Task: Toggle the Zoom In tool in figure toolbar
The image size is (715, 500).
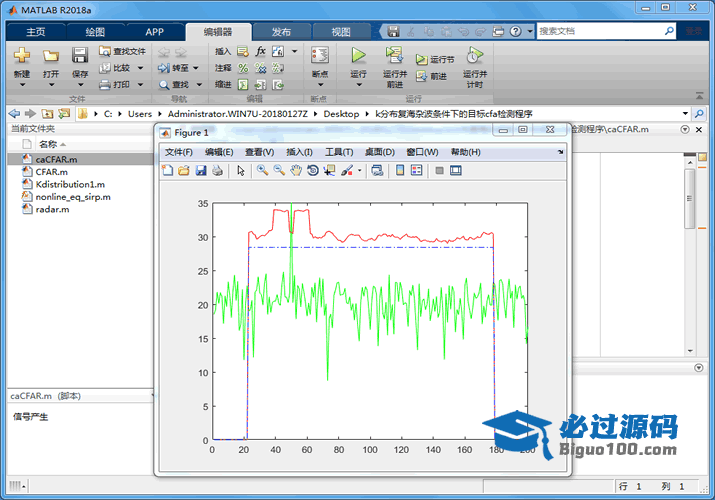Action: (262, 171)
